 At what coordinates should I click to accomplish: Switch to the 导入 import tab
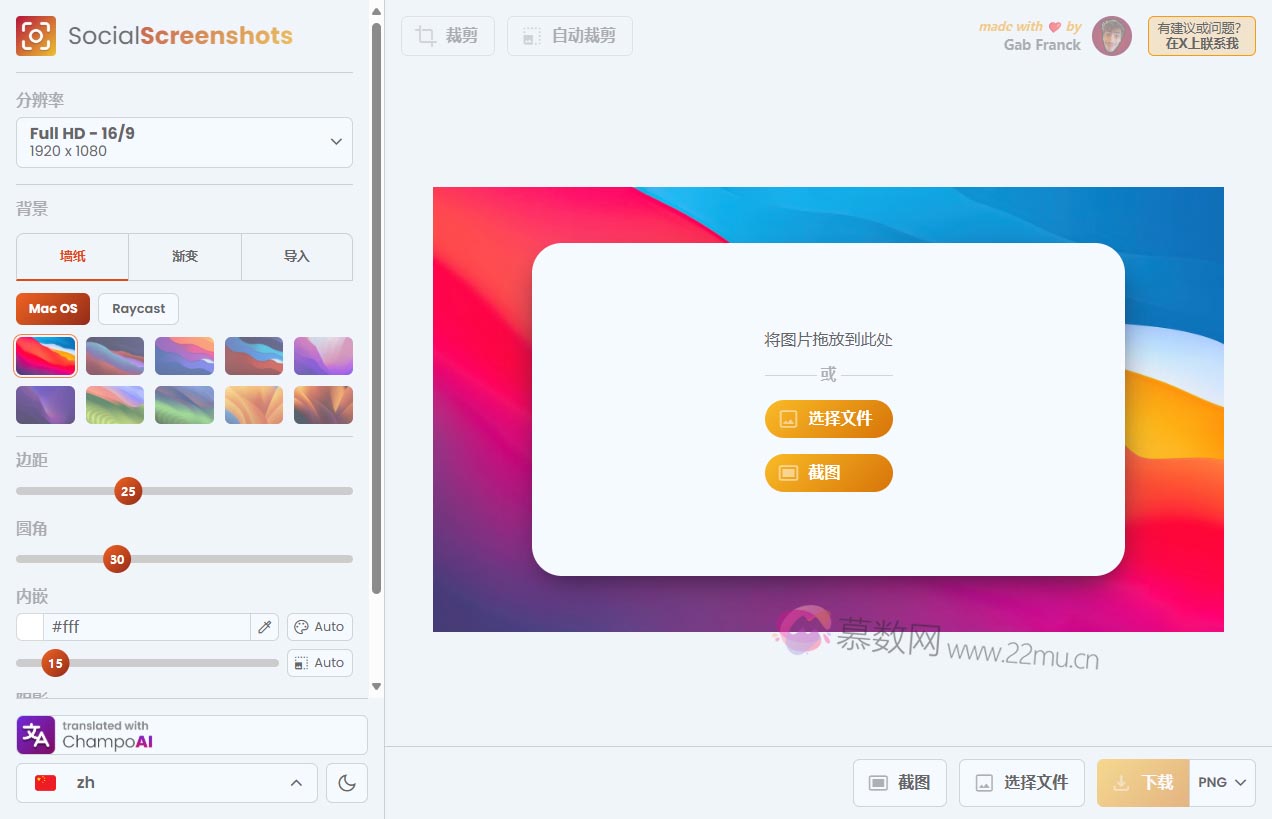coord(297,257)
